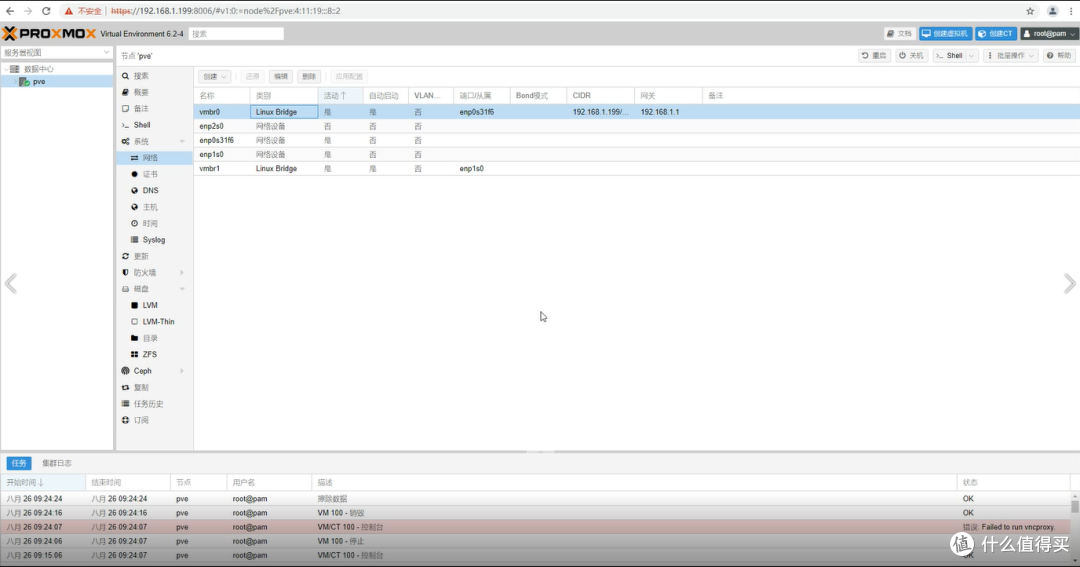Open node Search (搜索) via its magnifier icon
The image size is (1080, 567).
tap(125, 76)
